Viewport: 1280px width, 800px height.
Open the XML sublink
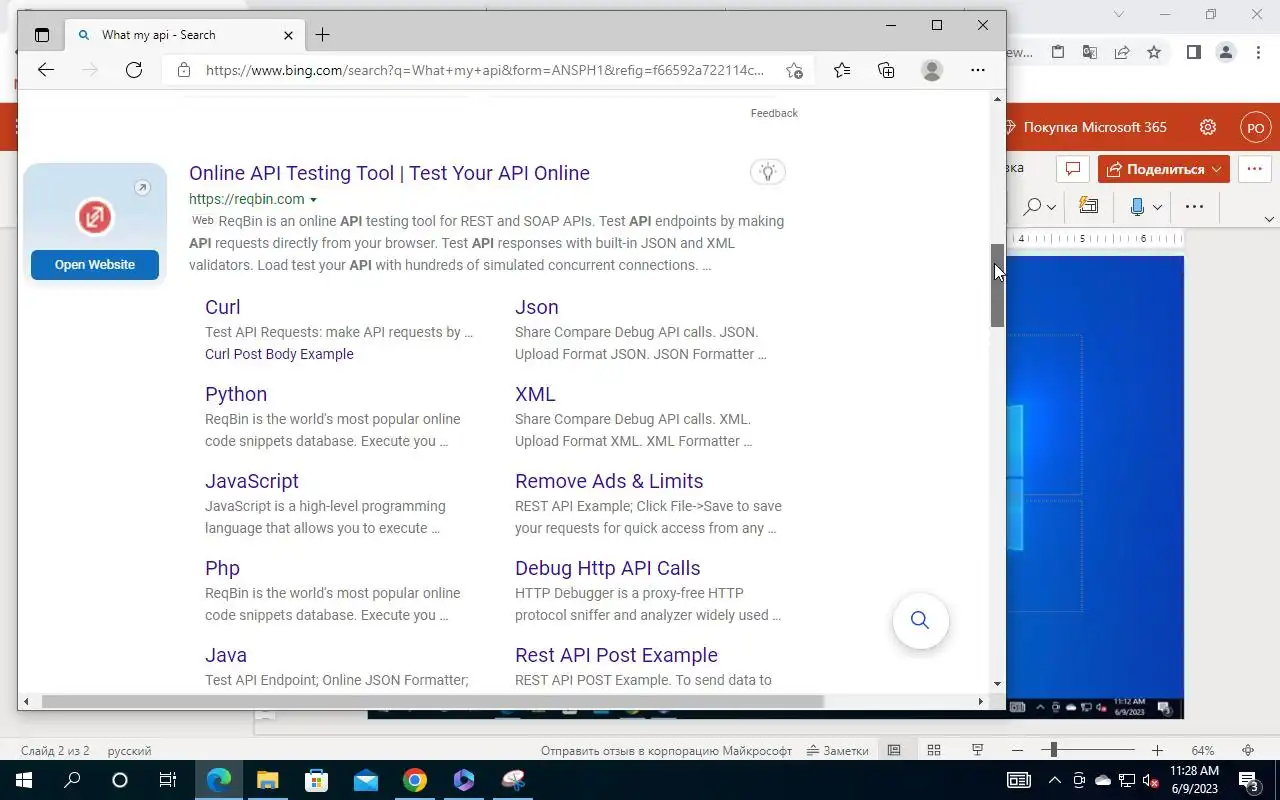coord(535,394)
